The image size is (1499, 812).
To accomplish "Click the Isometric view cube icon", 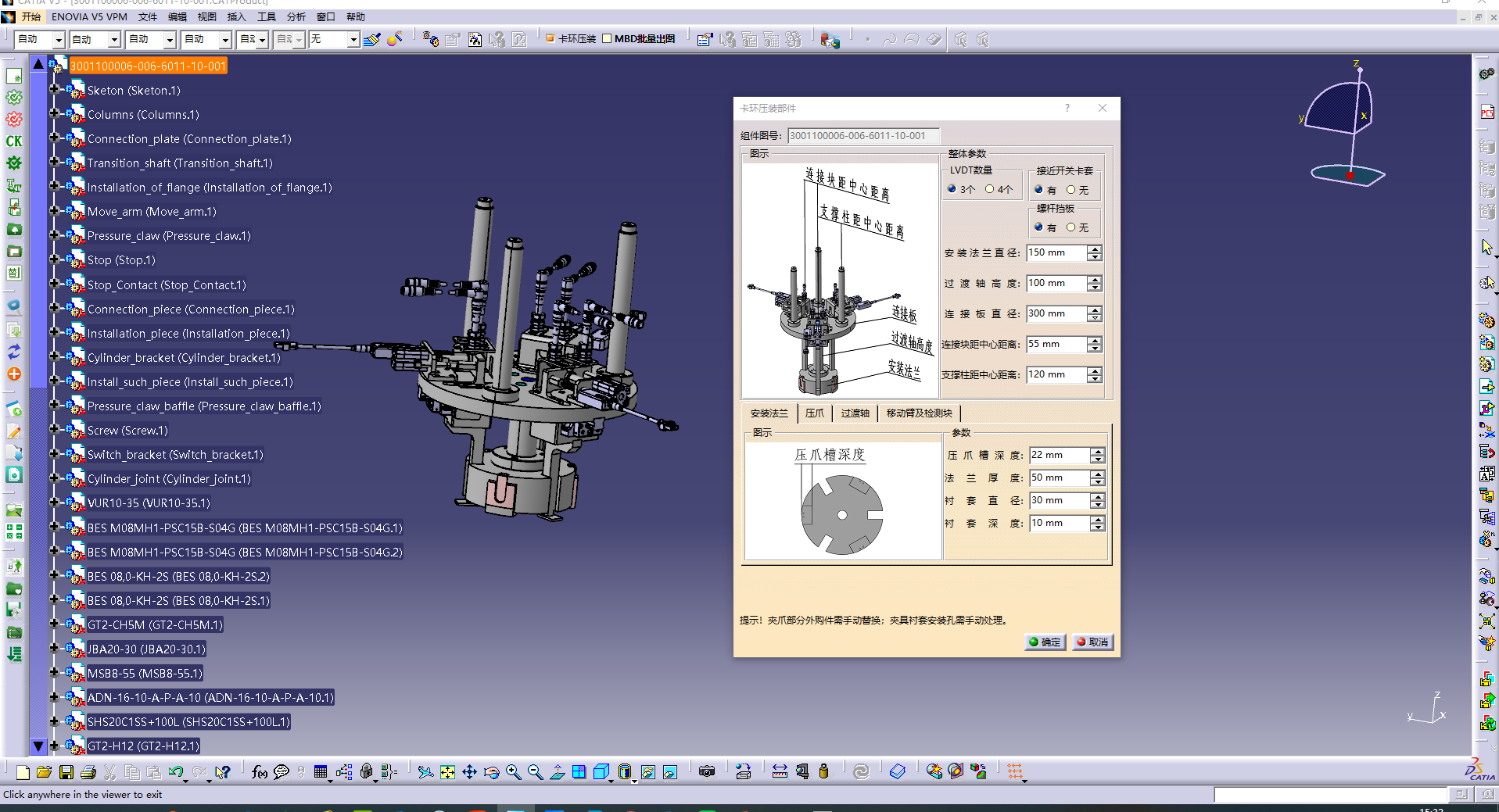I will 602,772.
